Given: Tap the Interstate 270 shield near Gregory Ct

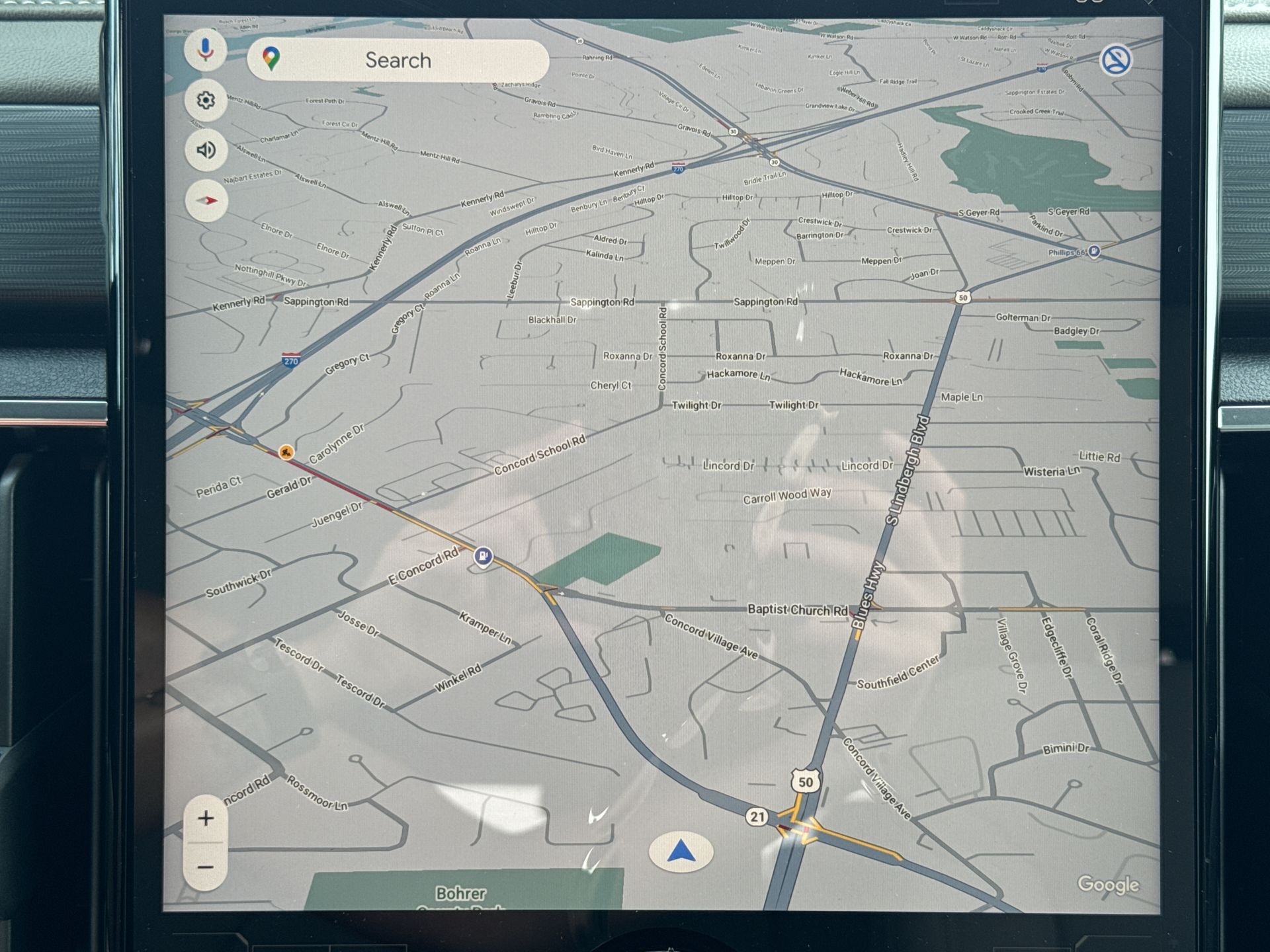Looking at the screenshot, I should (x=291, y=360).
